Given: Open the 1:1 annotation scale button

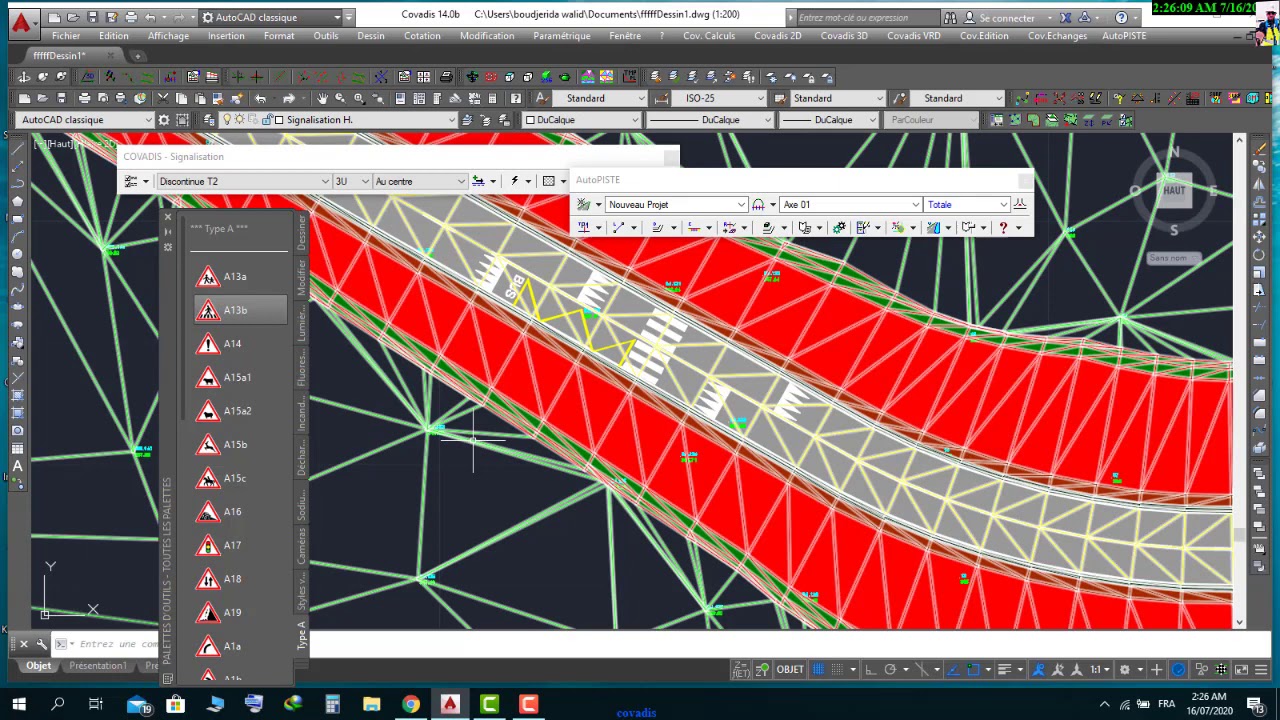Looking at the screenshot, I should pyautogui.click(x=1099, y=670).
